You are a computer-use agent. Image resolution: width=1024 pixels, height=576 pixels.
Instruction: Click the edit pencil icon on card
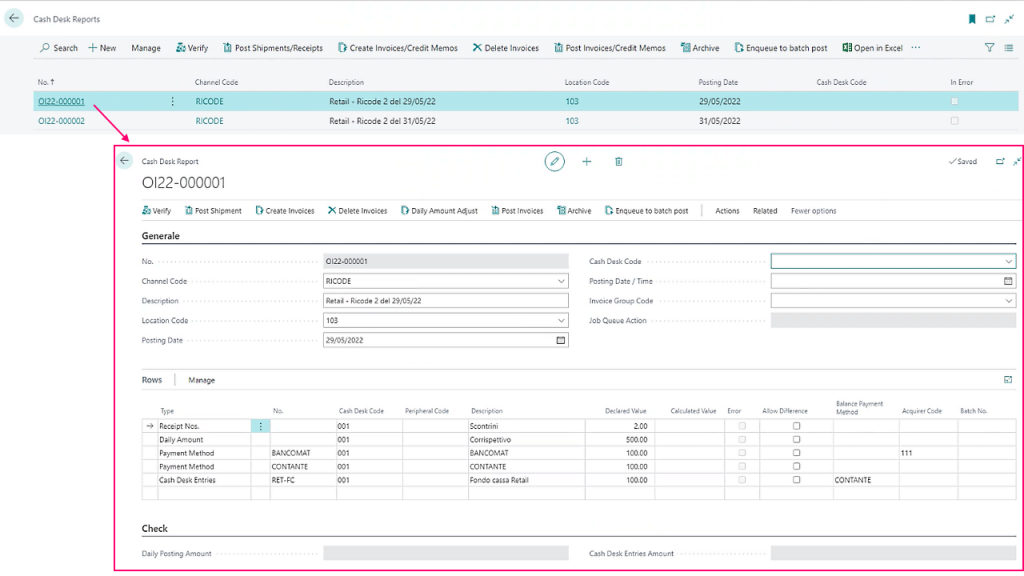(554, 161)
